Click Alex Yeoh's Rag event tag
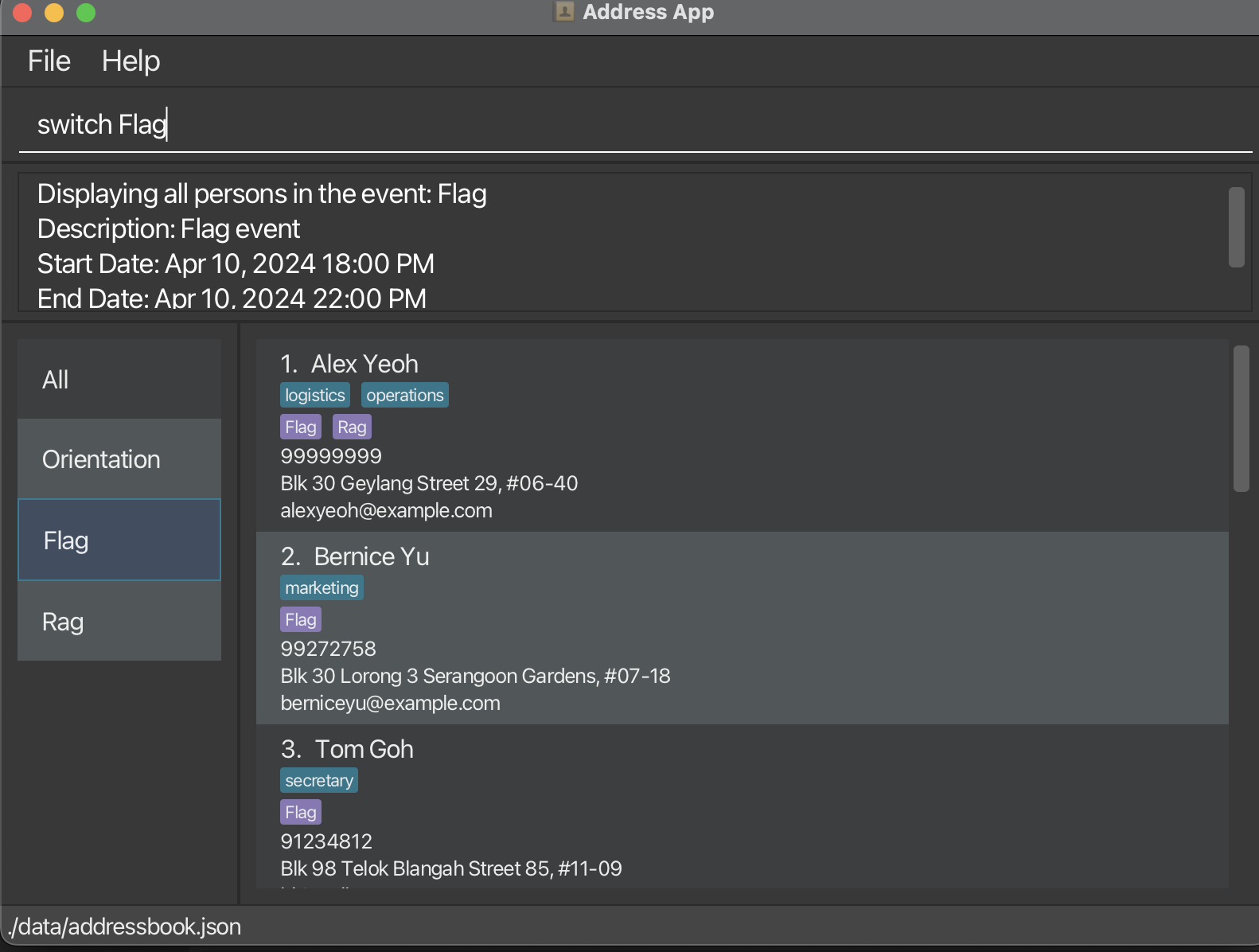The height and width of the screenshot is (952, 1259). click(x=352, y=427)
